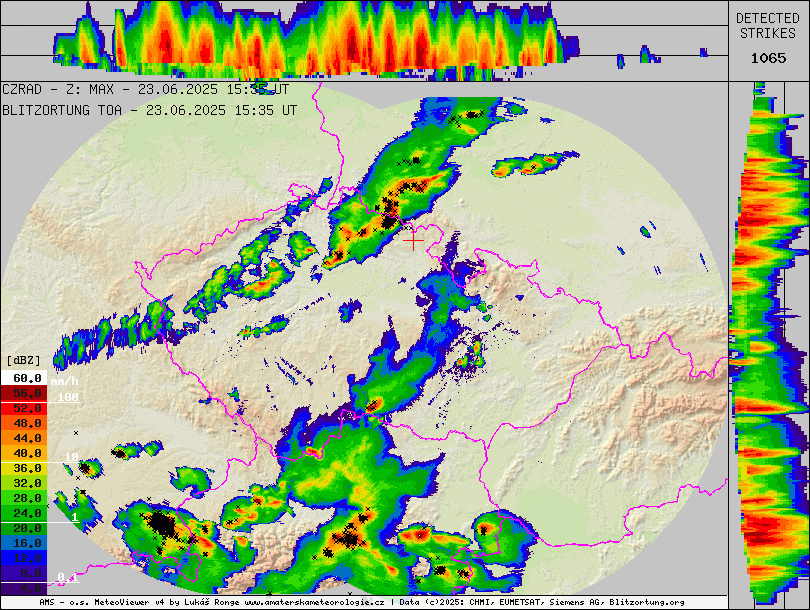
Task: Click the BLITZORTUNG TOA timestamp line
Action: click(149, 110)
